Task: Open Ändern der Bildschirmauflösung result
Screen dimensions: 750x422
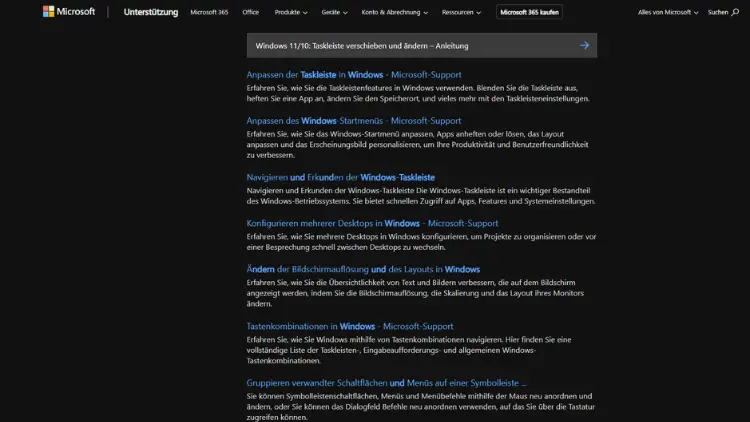Action: (x=363, y=269)
